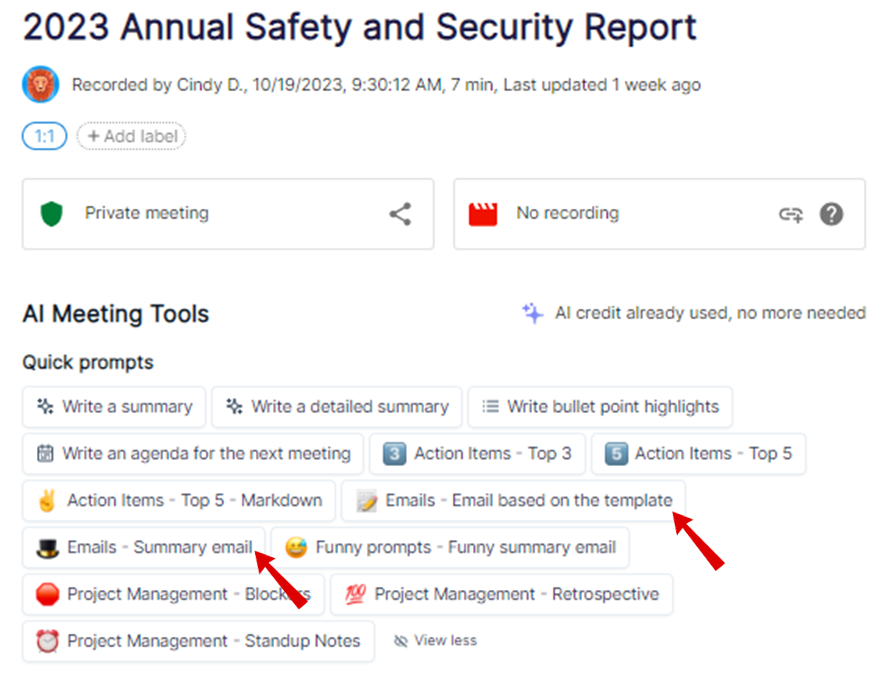Run Funny prompts - Funny summary email
Screen dimensions: 891x678
450,547
